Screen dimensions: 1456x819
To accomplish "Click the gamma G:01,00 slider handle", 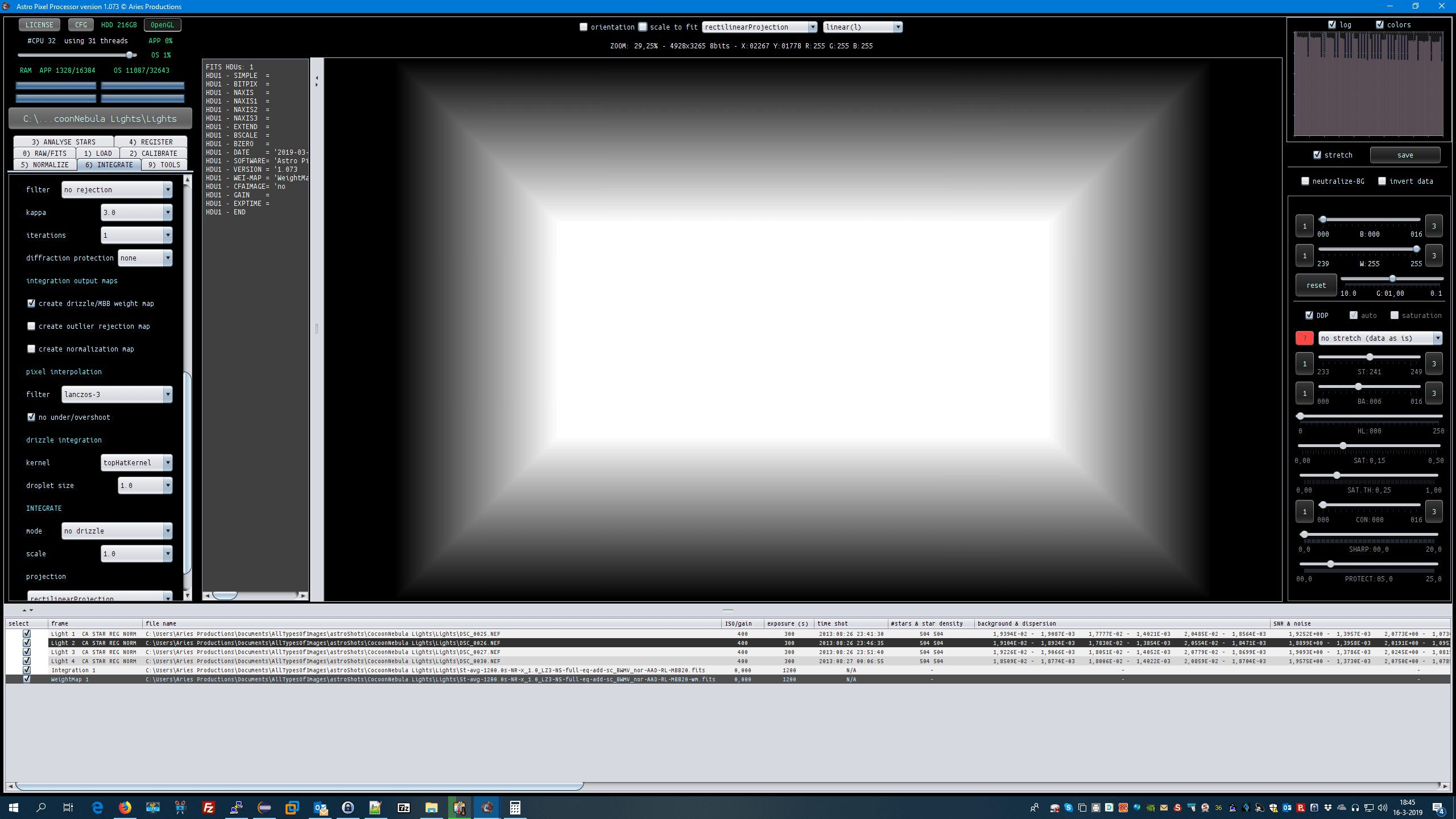I will click(x=1392, y=279).
